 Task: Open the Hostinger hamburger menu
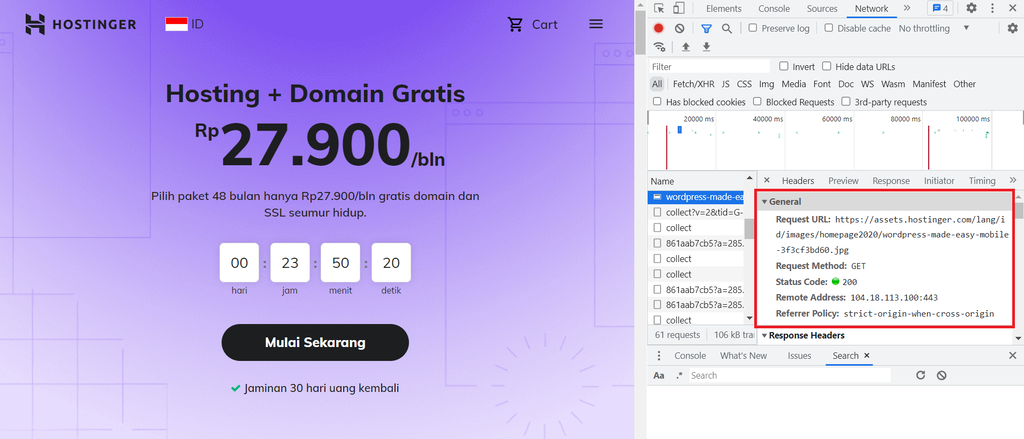tap(596, 24)
